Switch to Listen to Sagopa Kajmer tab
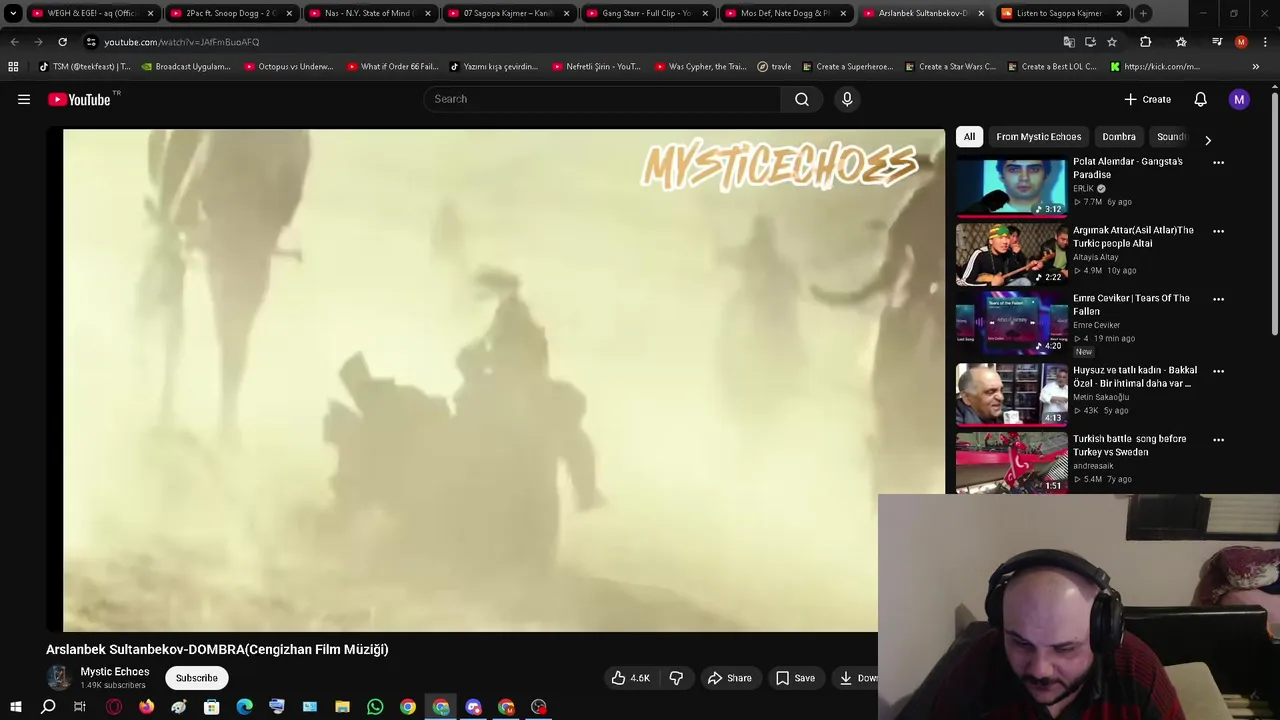Screen dimensions: 1280x720 click(1059, 13)
